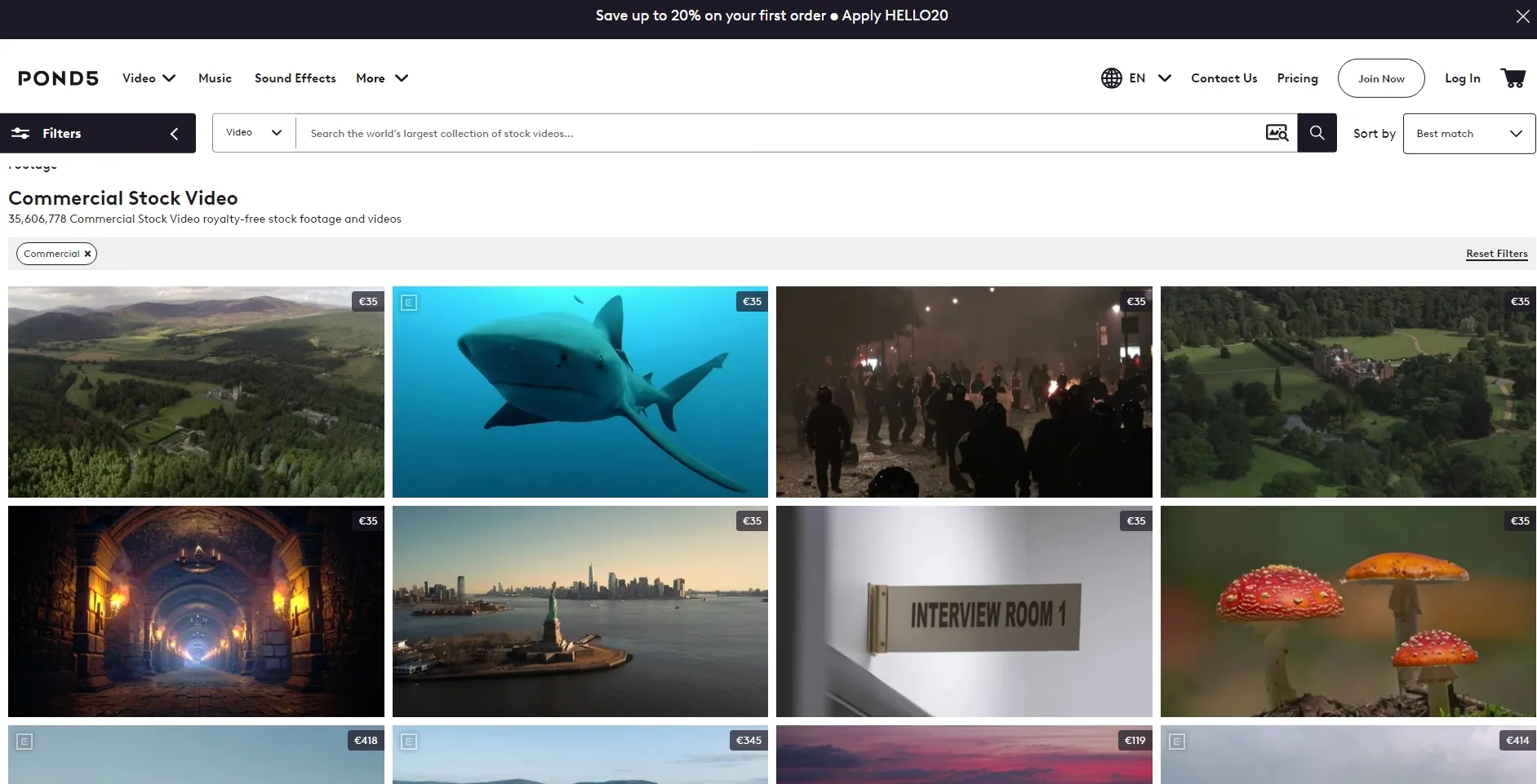Open the pink sunset sky €119 video
1537x784 pixels.
coord(964,755)
